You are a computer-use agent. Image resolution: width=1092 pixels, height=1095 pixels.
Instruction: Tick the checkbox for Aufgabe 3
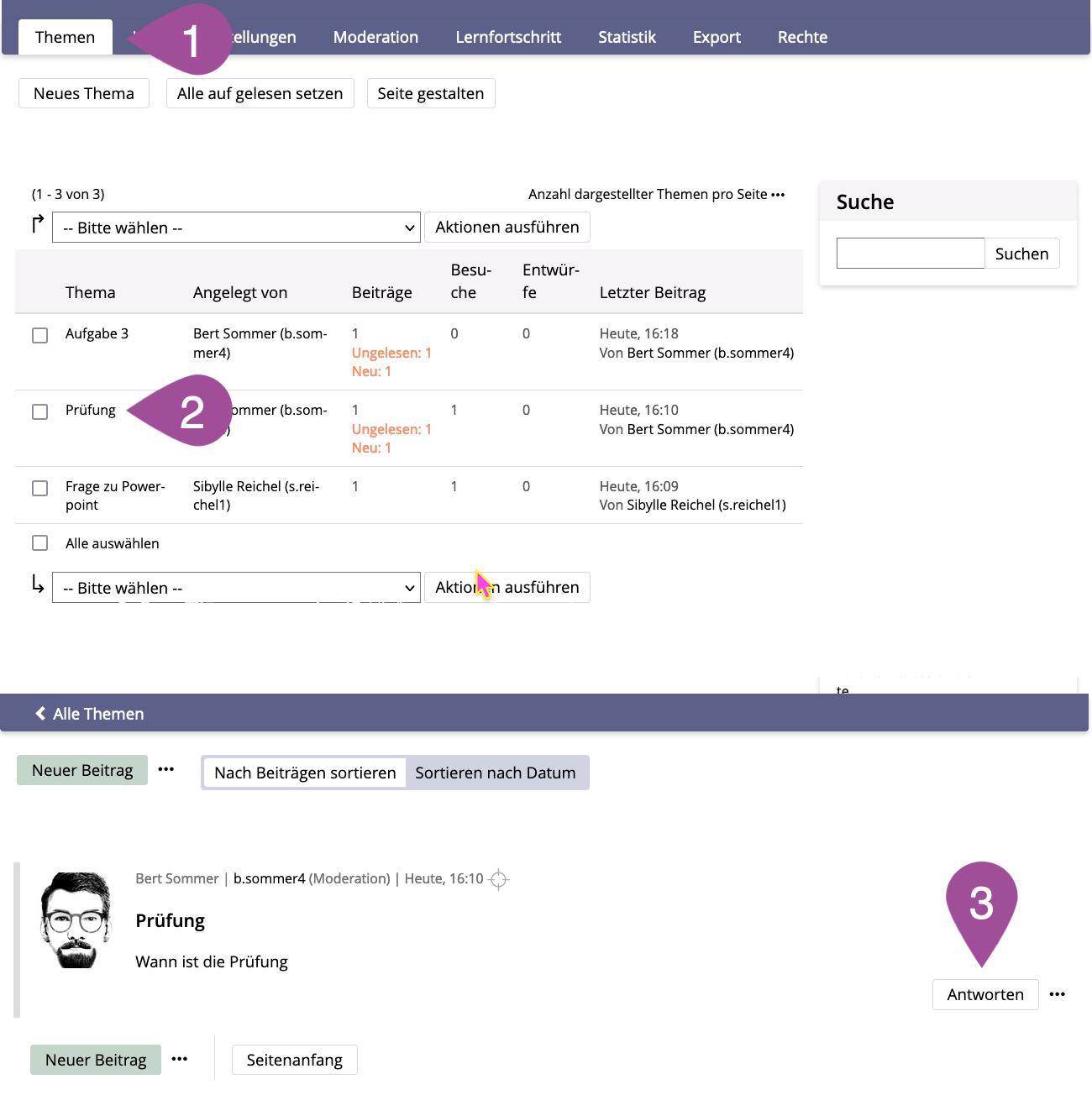[39, 335]
